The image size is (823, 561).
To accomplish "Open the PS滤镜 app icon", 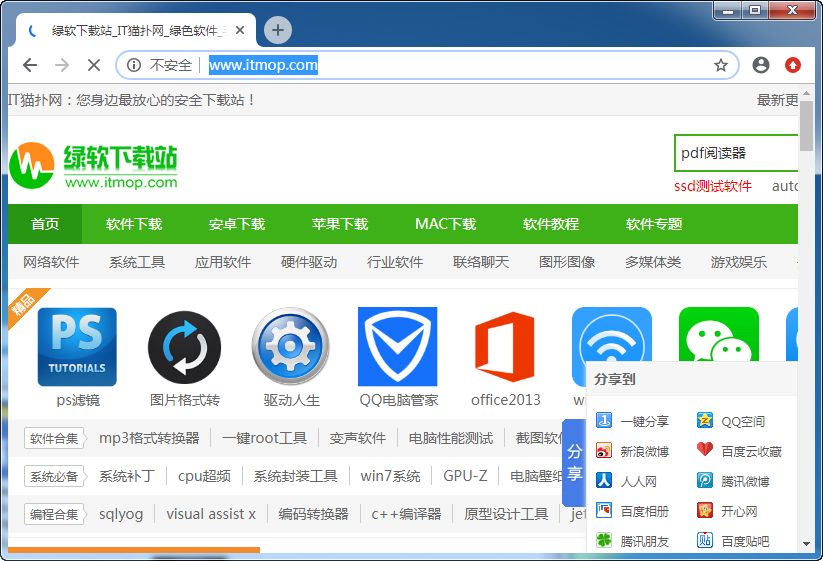I will point(77,347).
